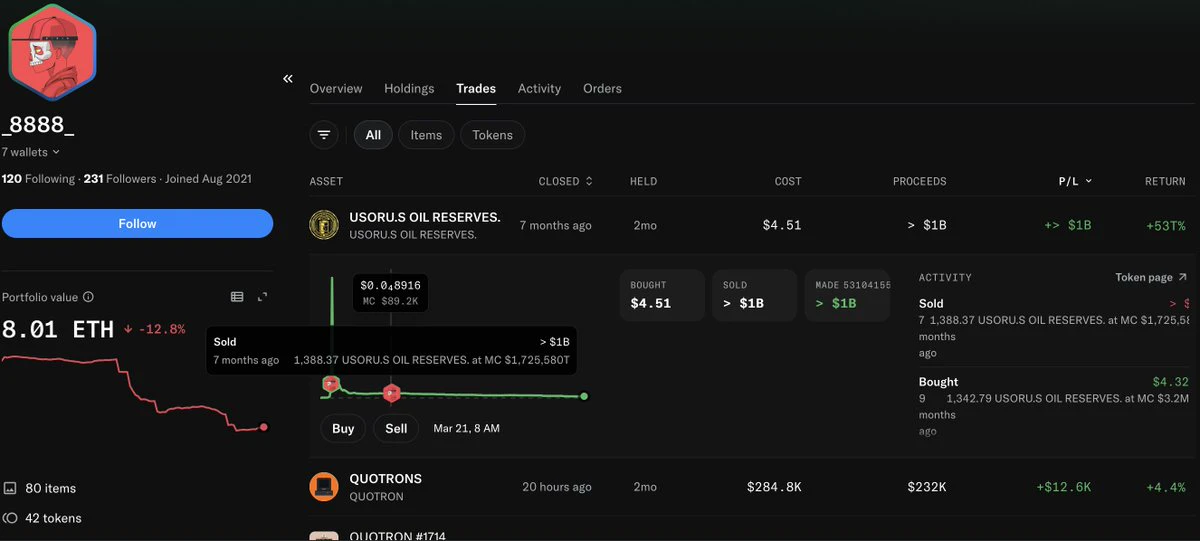Screen dimensions: 1200x541
Task: Click the first red sell marker on chart
Action: [331, 383]
